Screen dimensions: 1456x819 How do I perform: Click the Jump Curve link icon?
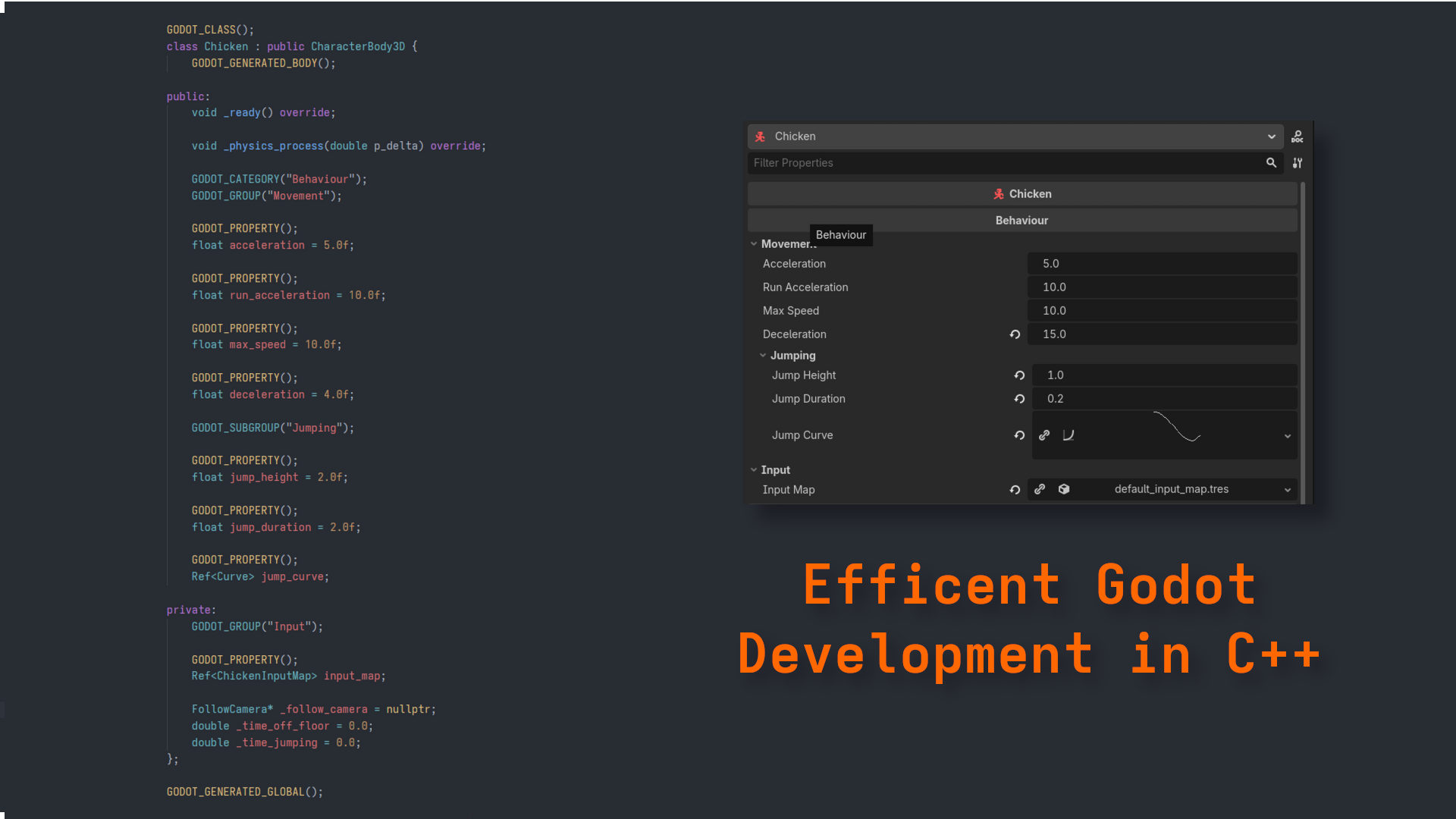pos(1044,435)
